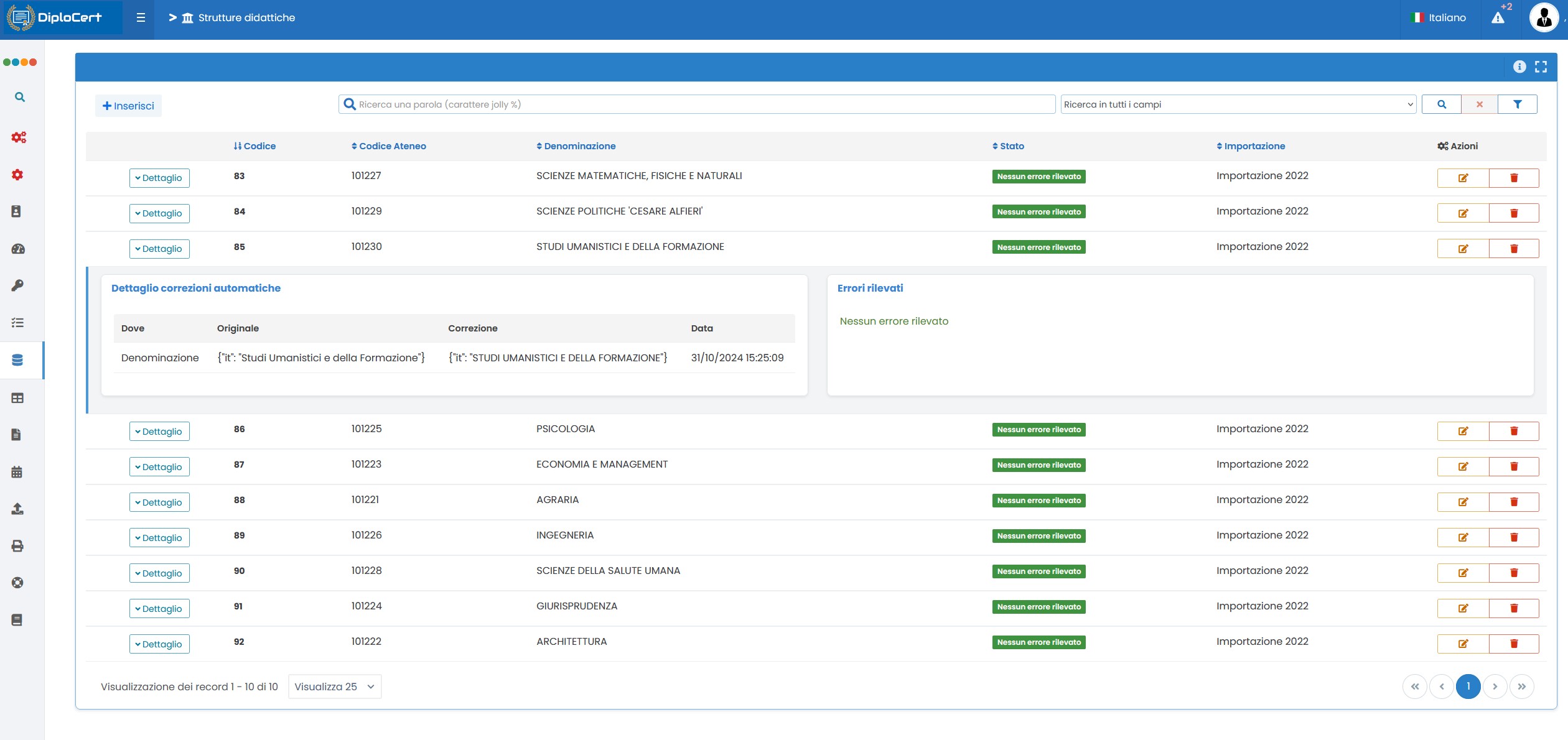Image resolution: width=1568 pixels, height=740 pixels.
Task: Click the Inserisci button
Action: (128, 106)
